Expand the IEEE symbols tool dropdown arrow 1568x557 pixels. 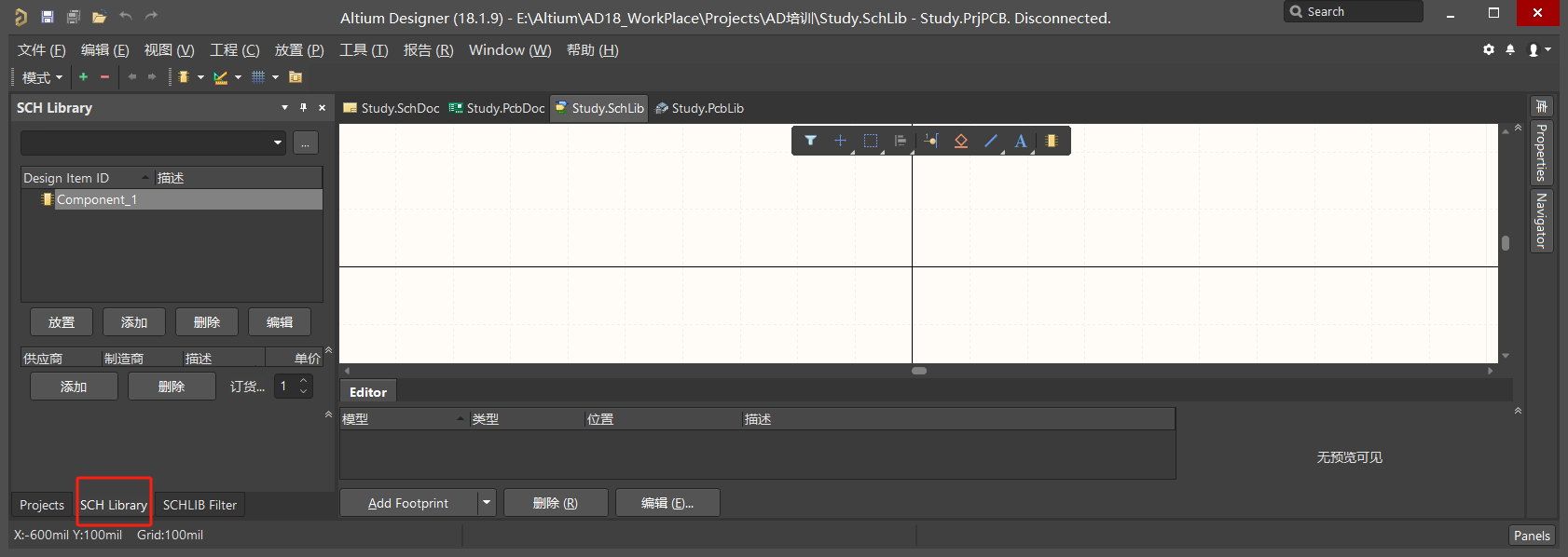[x=200, y=77]
